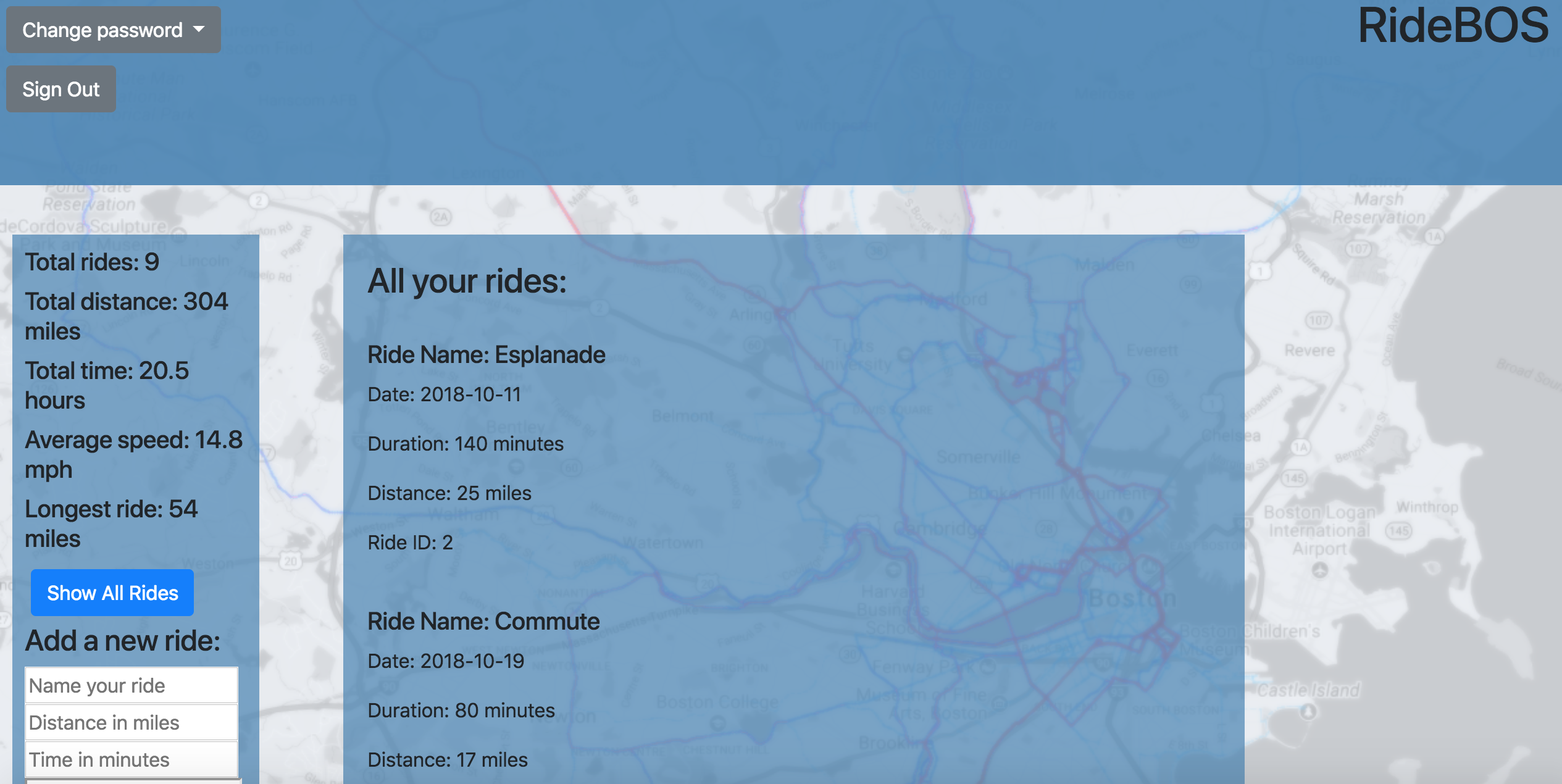Select the Time in minutes field
Viewport: 1562px width, 784px height.
point(131,759)
